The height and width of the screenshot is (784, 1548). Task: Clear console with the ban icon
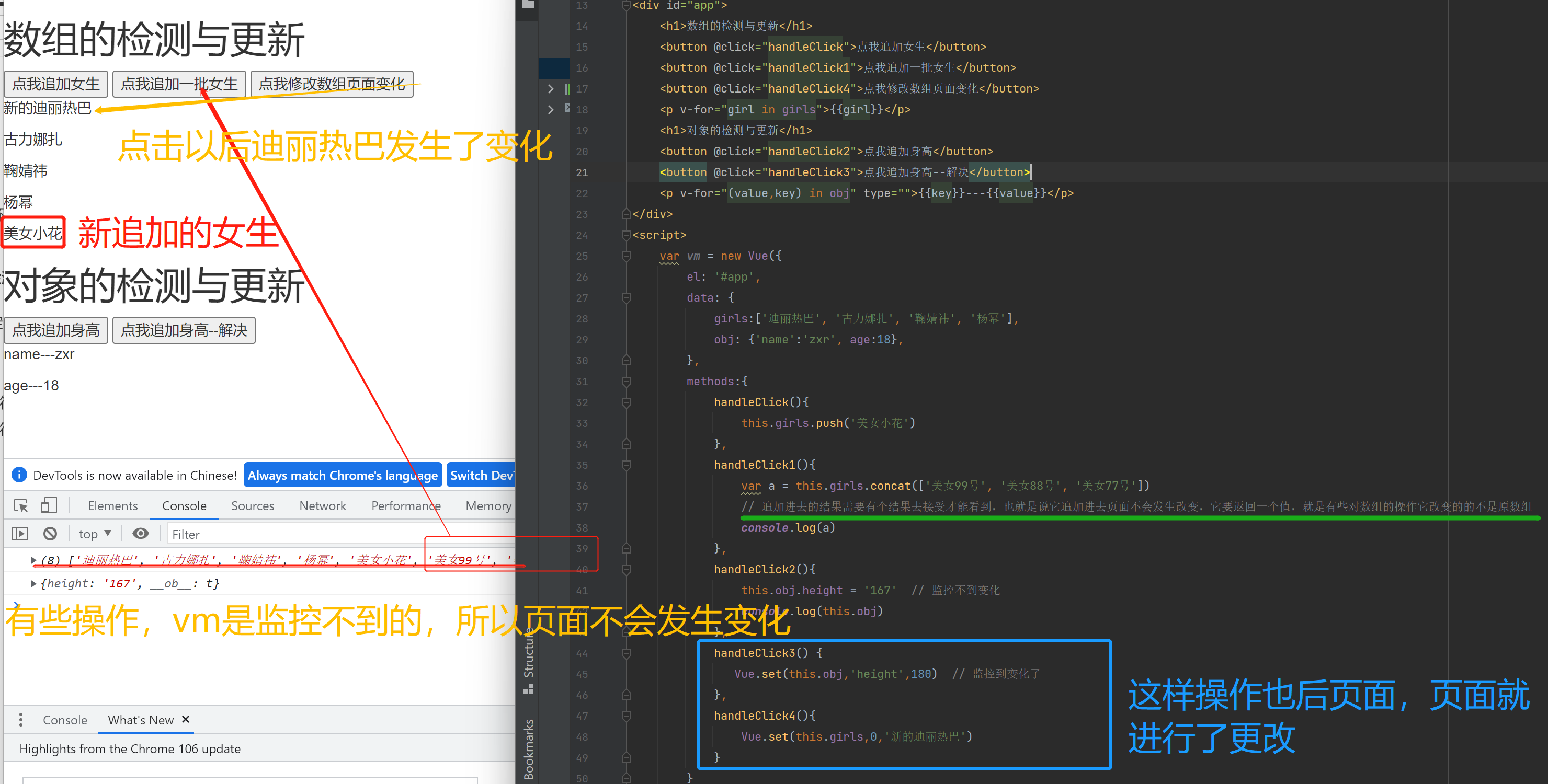[x=51, y=534]
